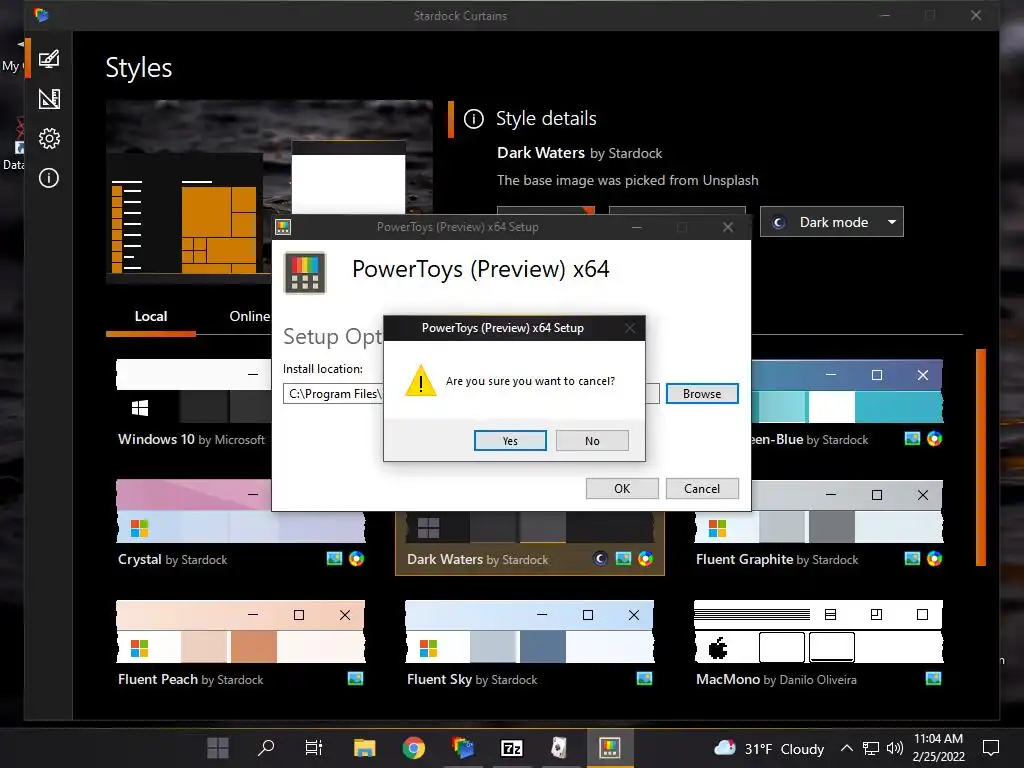Click Cancel in PowerToys setup options
This screenshot has width=1024, height=768.
[x=702, y=488]
